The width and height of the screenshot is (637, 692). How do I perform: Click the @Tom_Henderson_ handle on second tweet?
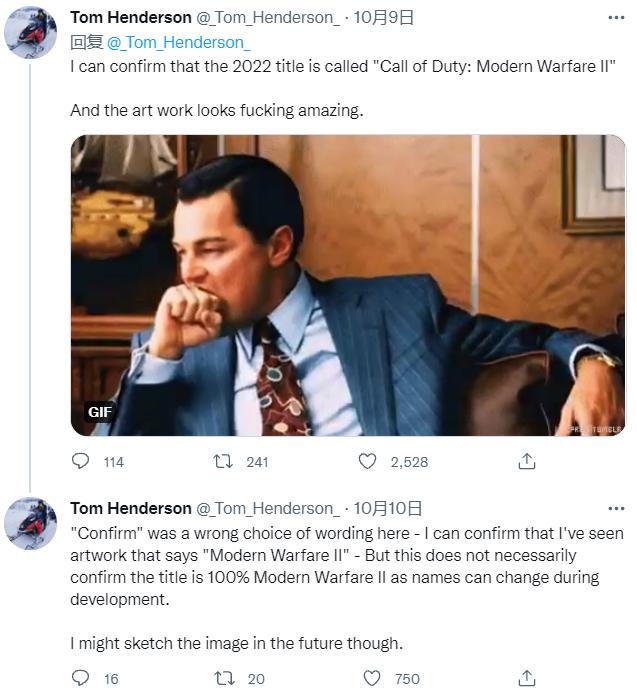pyautogui.click(x=267, y=508)
